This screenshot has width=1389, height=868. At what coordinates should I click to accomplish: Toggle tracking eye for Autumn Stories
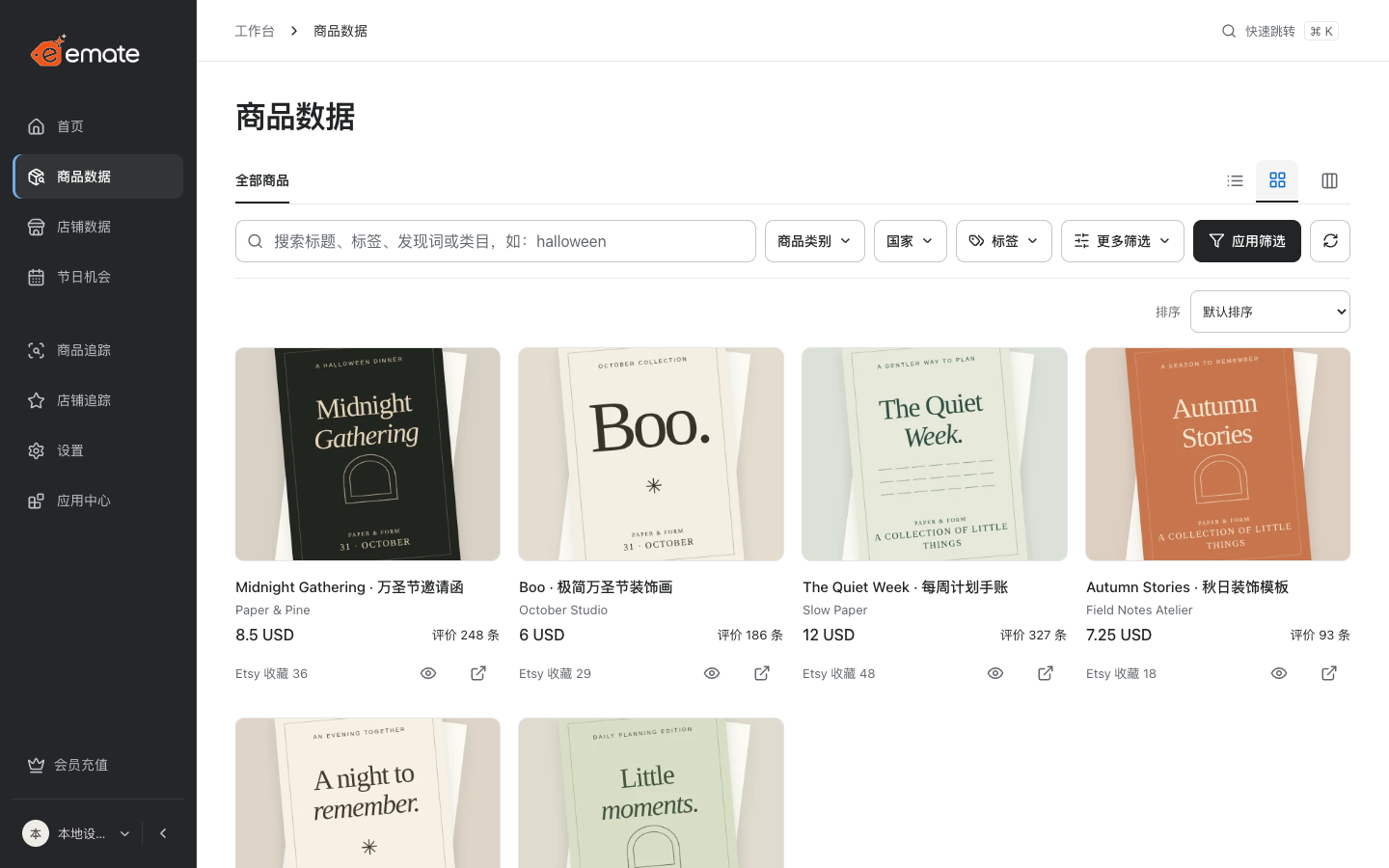coord(1279,673)
